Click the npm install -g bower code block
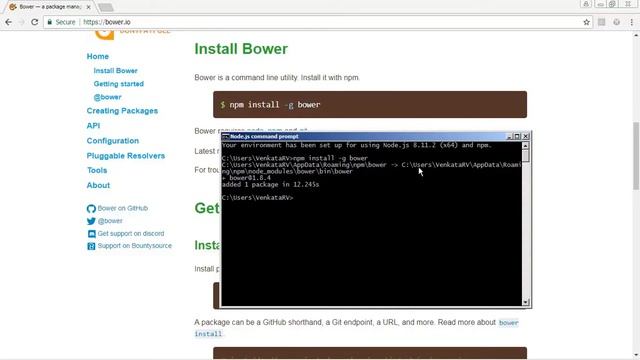 point(370,104)
